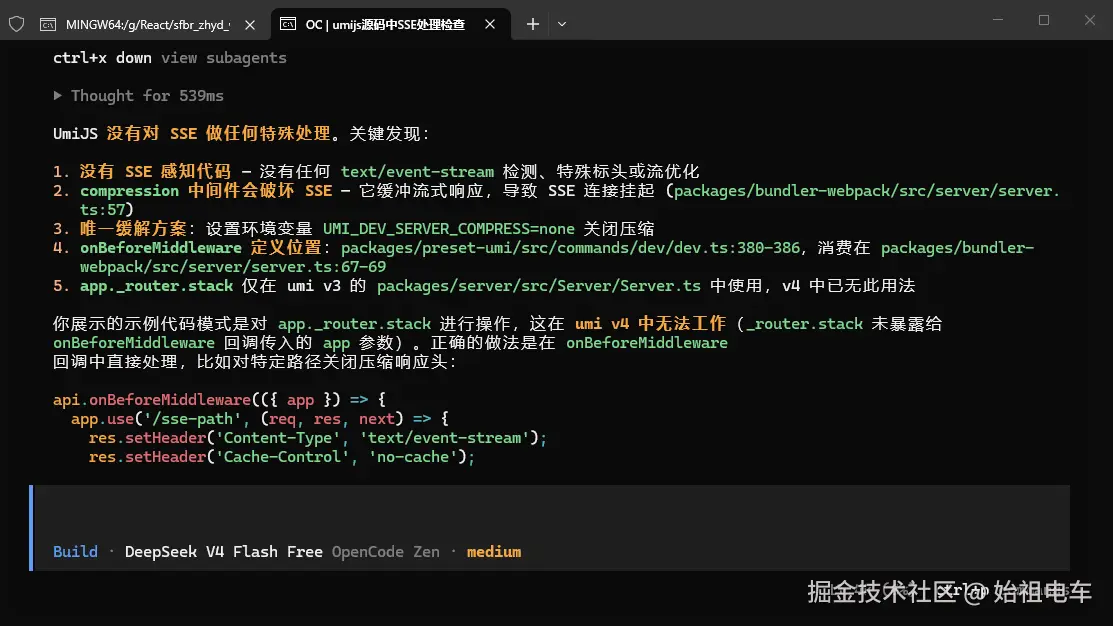Screen dimensions: 1113x626
Task: Click 'compression 中间件会破坏 SSE' heading text
Action: coord(206,190)
